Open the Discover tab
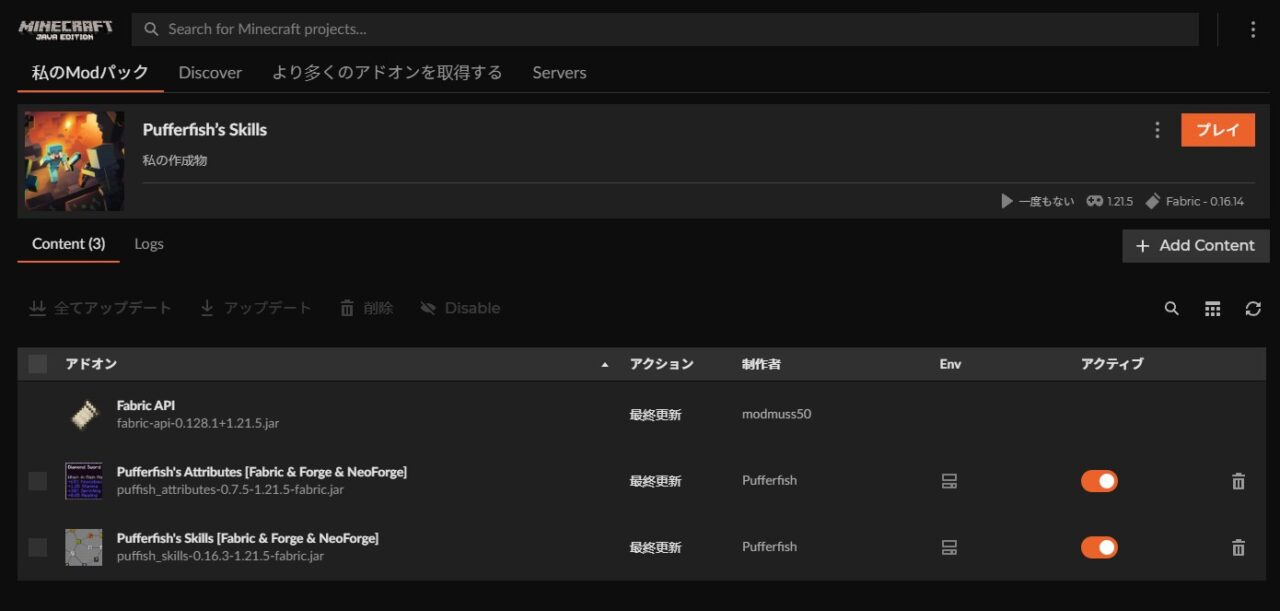Image resolution: width=1280 pixels, height=611 pixels. pyautogui.click(x=210, y=72)
